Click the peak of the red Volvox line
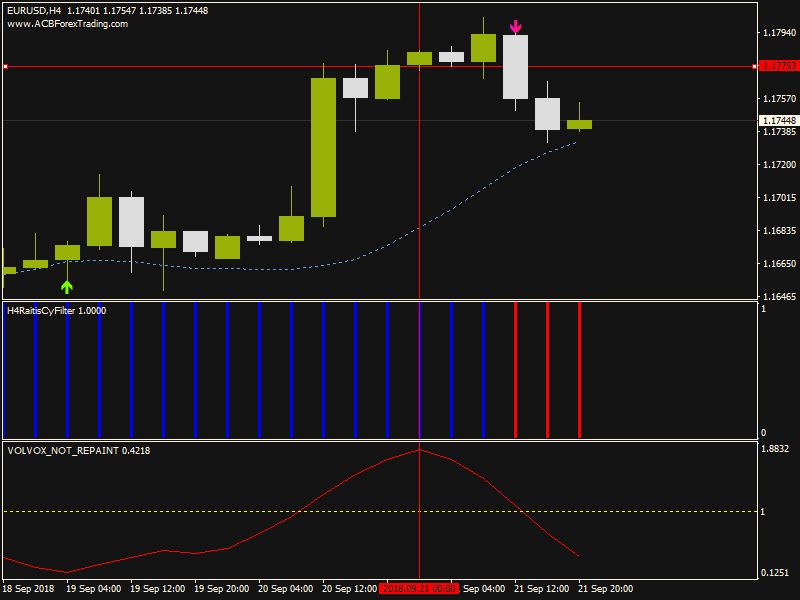This screenshot has height=600, width=800. [x=420, y=450]
